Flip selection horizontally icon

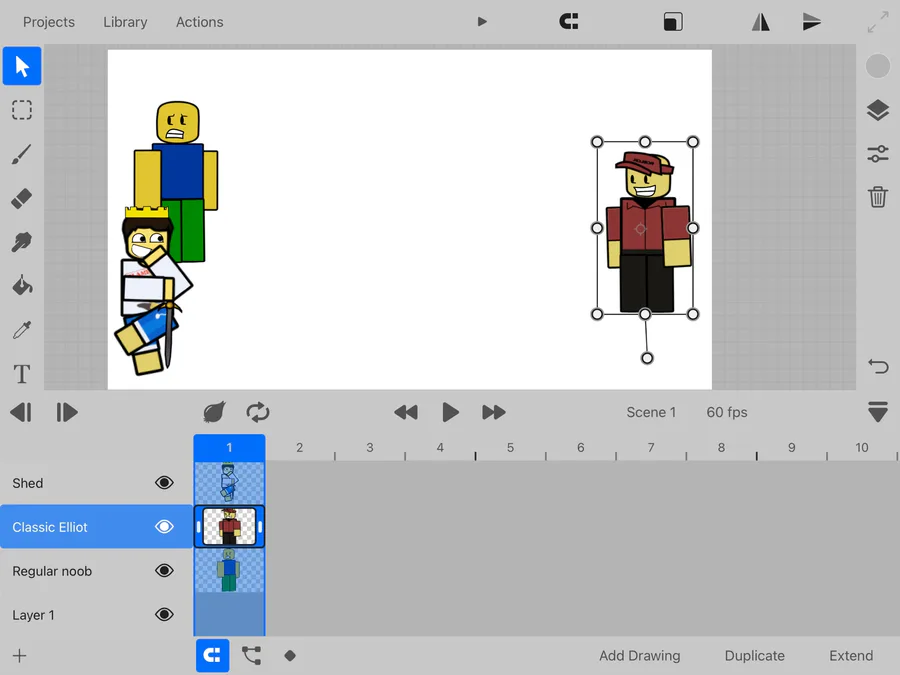click(761, 22)
